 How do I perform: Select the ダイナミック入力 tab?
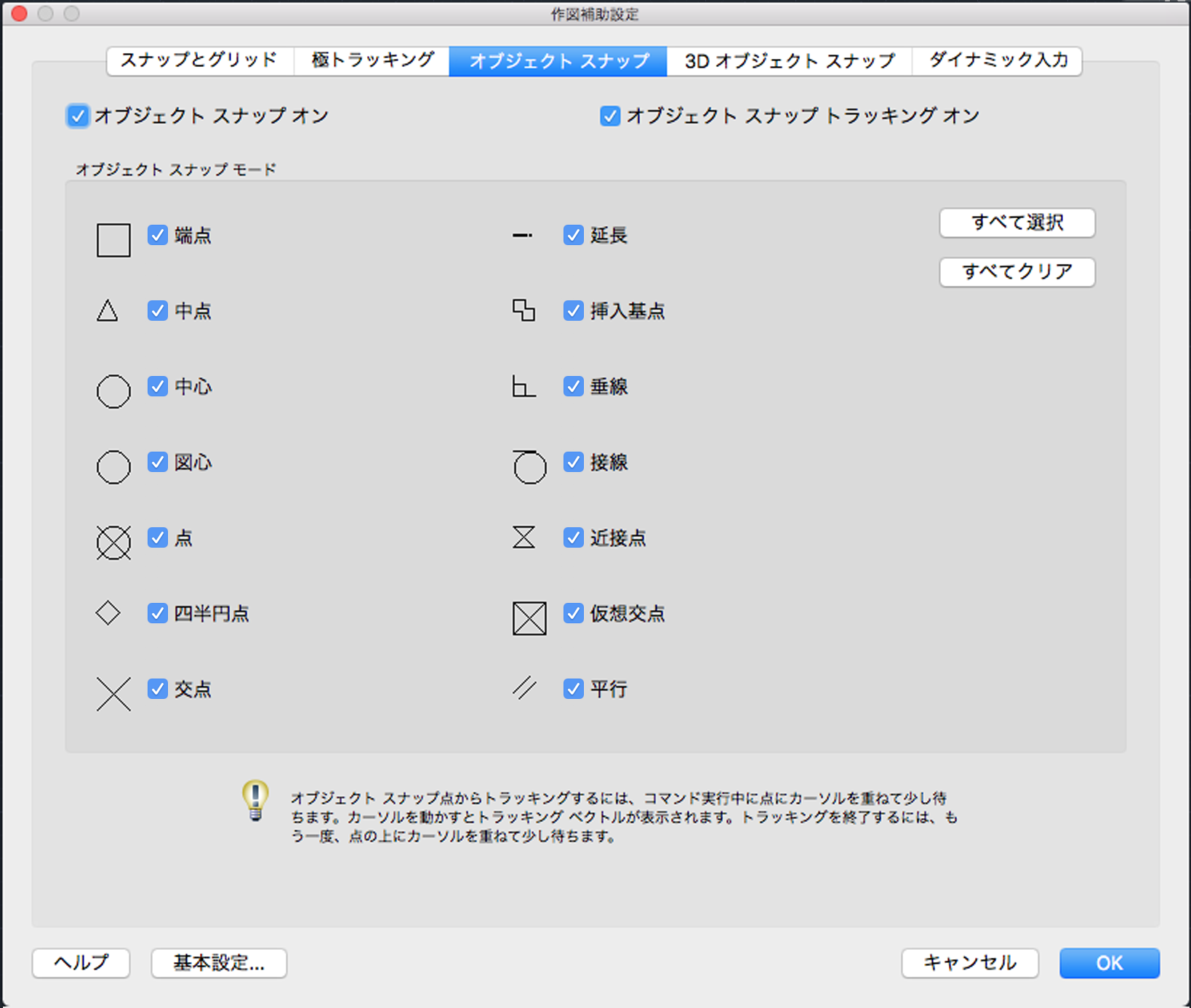point(998,60)
